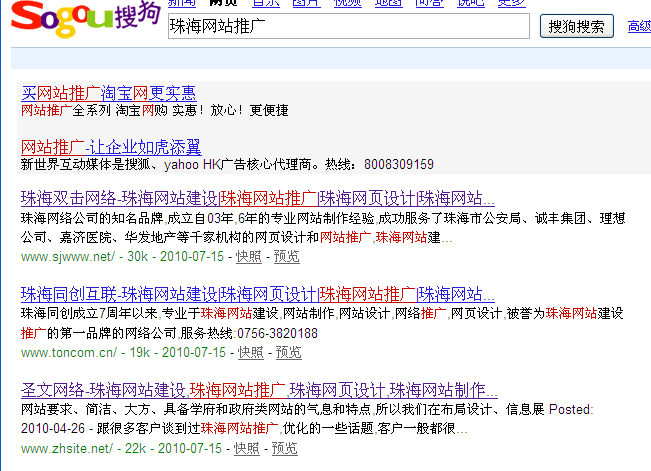The height and width of the screenshot is (471, 651).
Task: View 快照 for www.sjwww.net result
Action: point(248,256)
